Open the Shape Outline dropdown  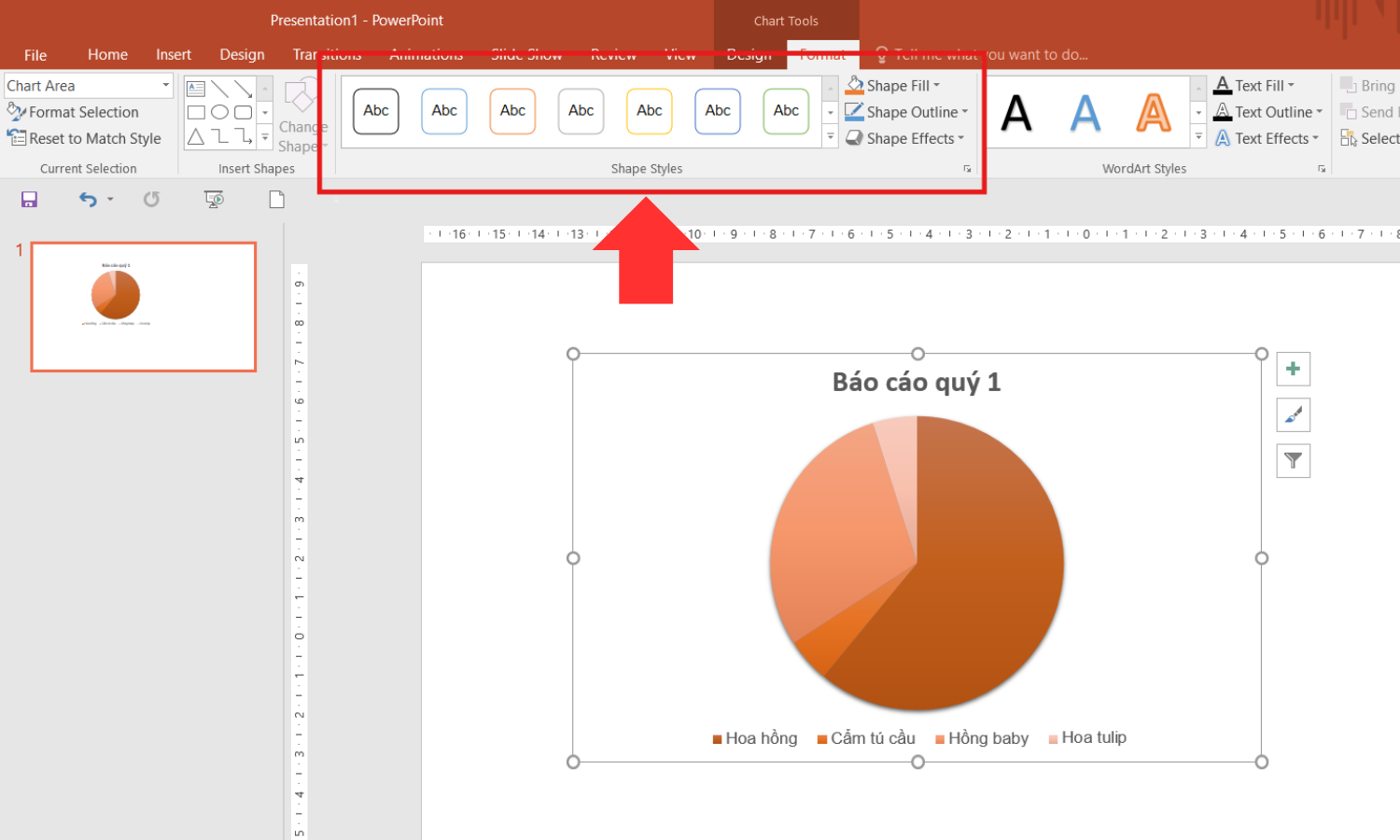click(905, 111)
